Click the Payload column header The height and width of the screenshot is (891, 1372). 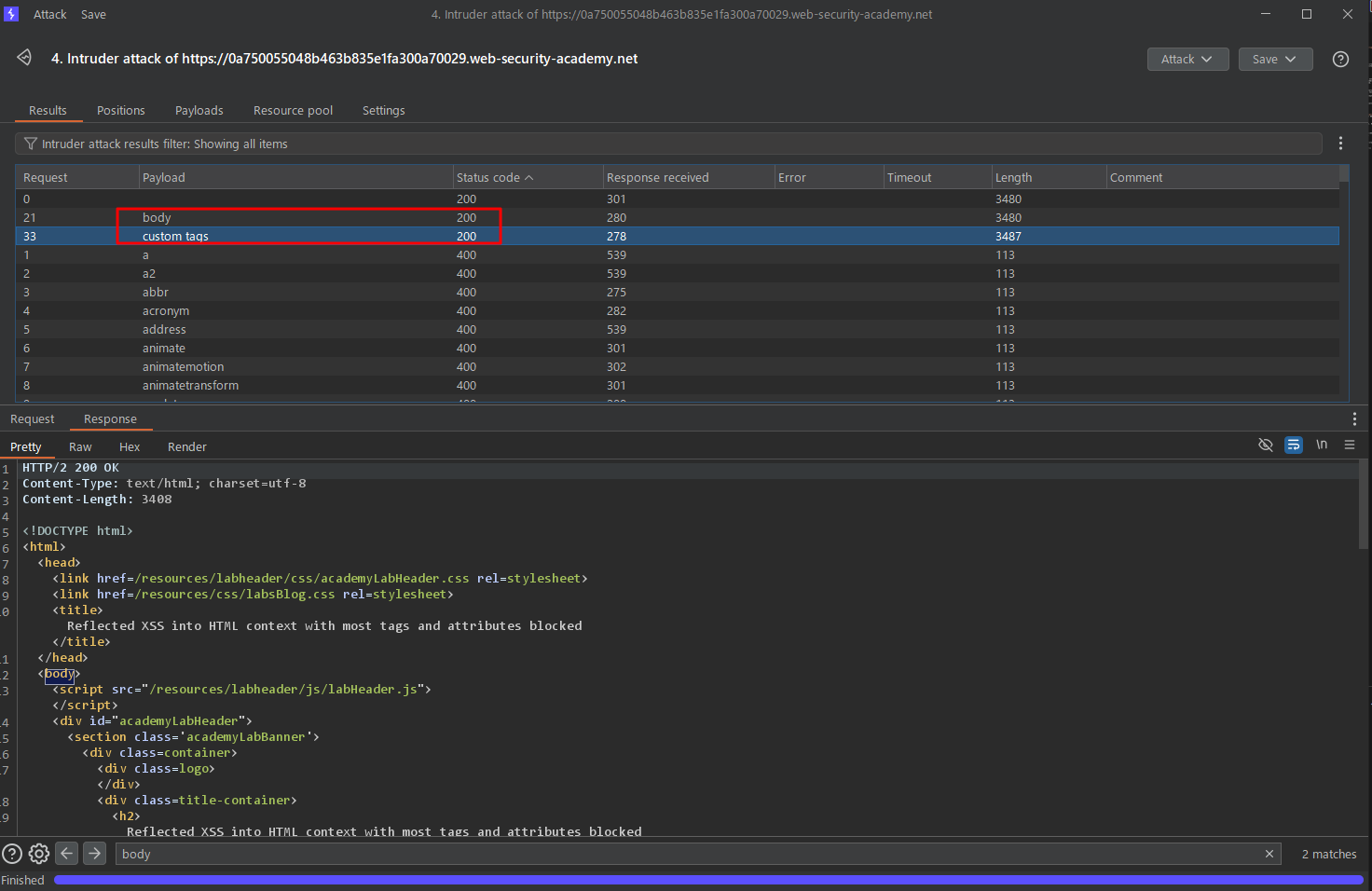pyautogui.click(x=296, y=177)
